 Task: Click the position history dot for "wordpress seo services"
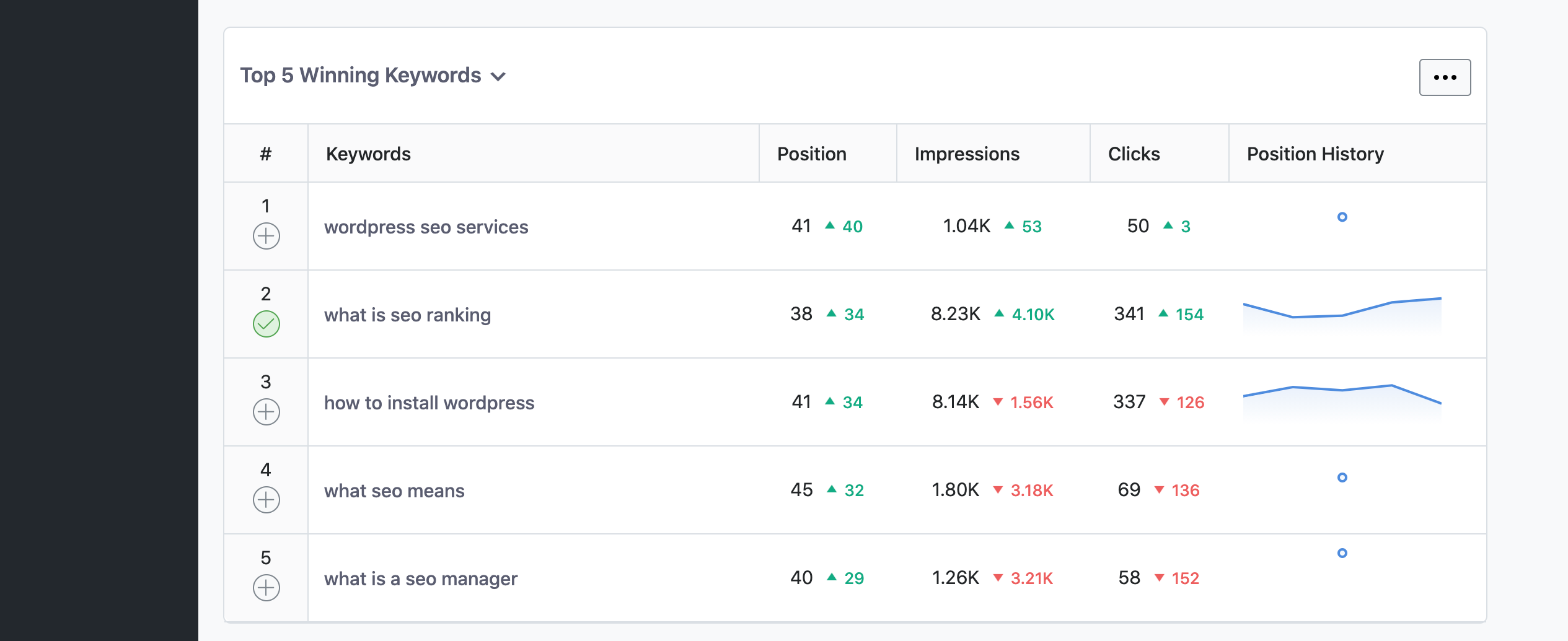1342,217
